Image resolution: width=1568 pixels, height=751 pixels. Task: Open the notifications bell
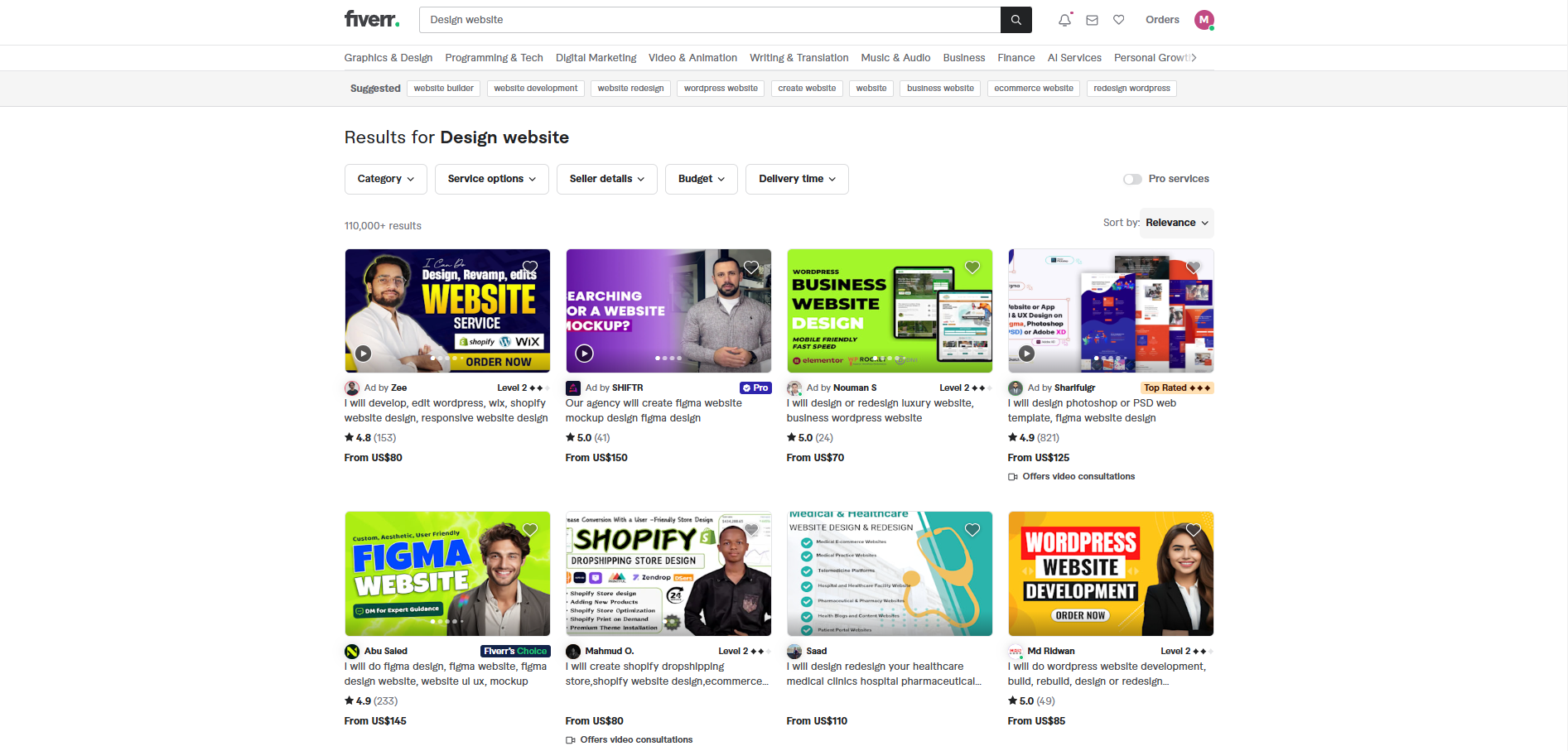[x=1065, y=20]
